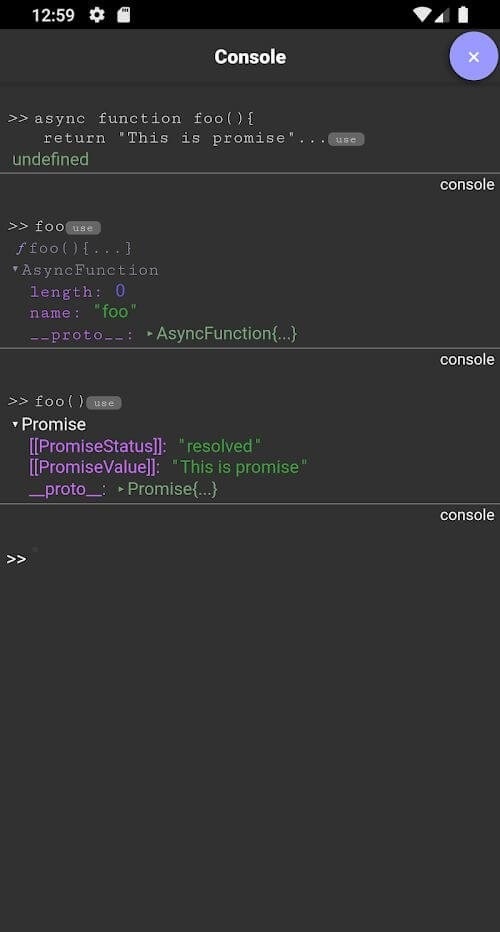The height and width of the screenshot is (932, 500).
Task: Click the console input prompt line
Action: (250, 559)
